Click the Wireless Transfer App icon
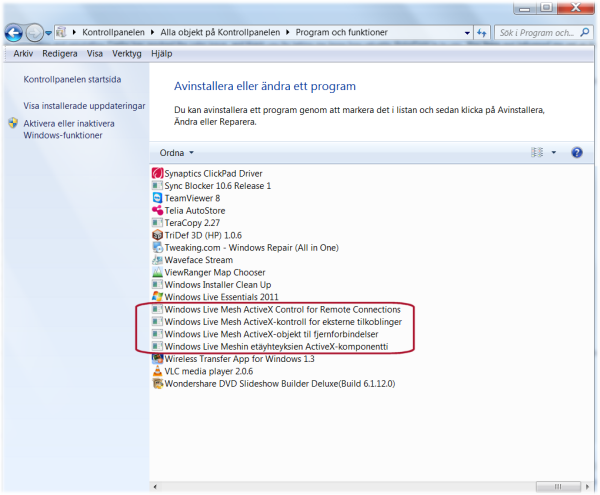The image size is (600, 495). [157, 359]
